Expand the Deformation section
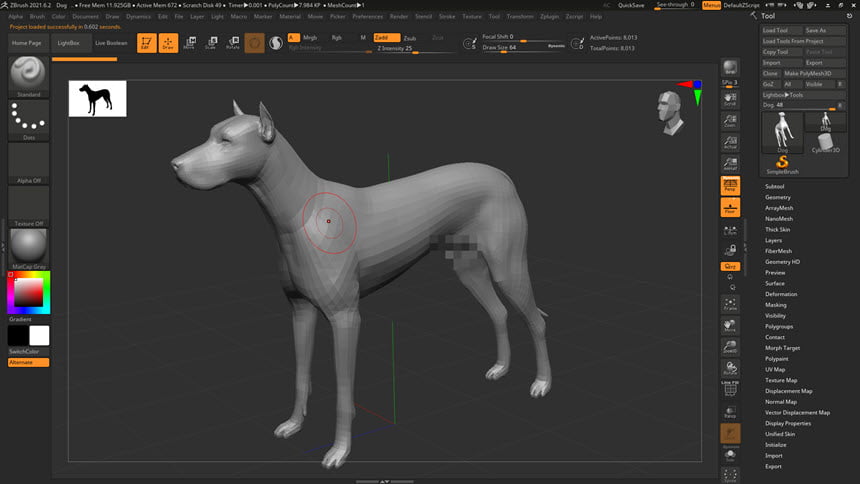860x484 pixels. pos(781,294)
